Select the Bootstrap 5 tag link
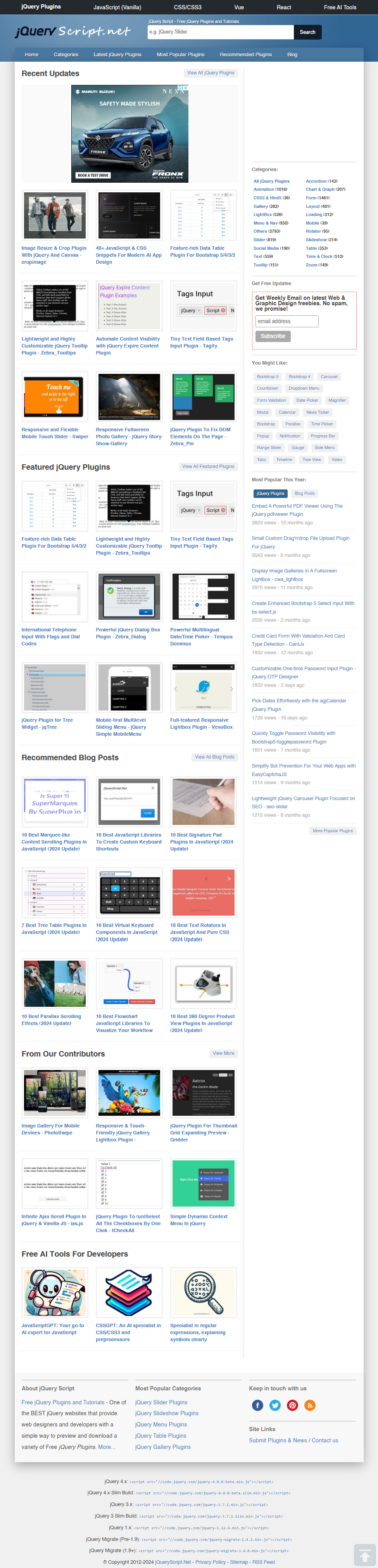 267,377
